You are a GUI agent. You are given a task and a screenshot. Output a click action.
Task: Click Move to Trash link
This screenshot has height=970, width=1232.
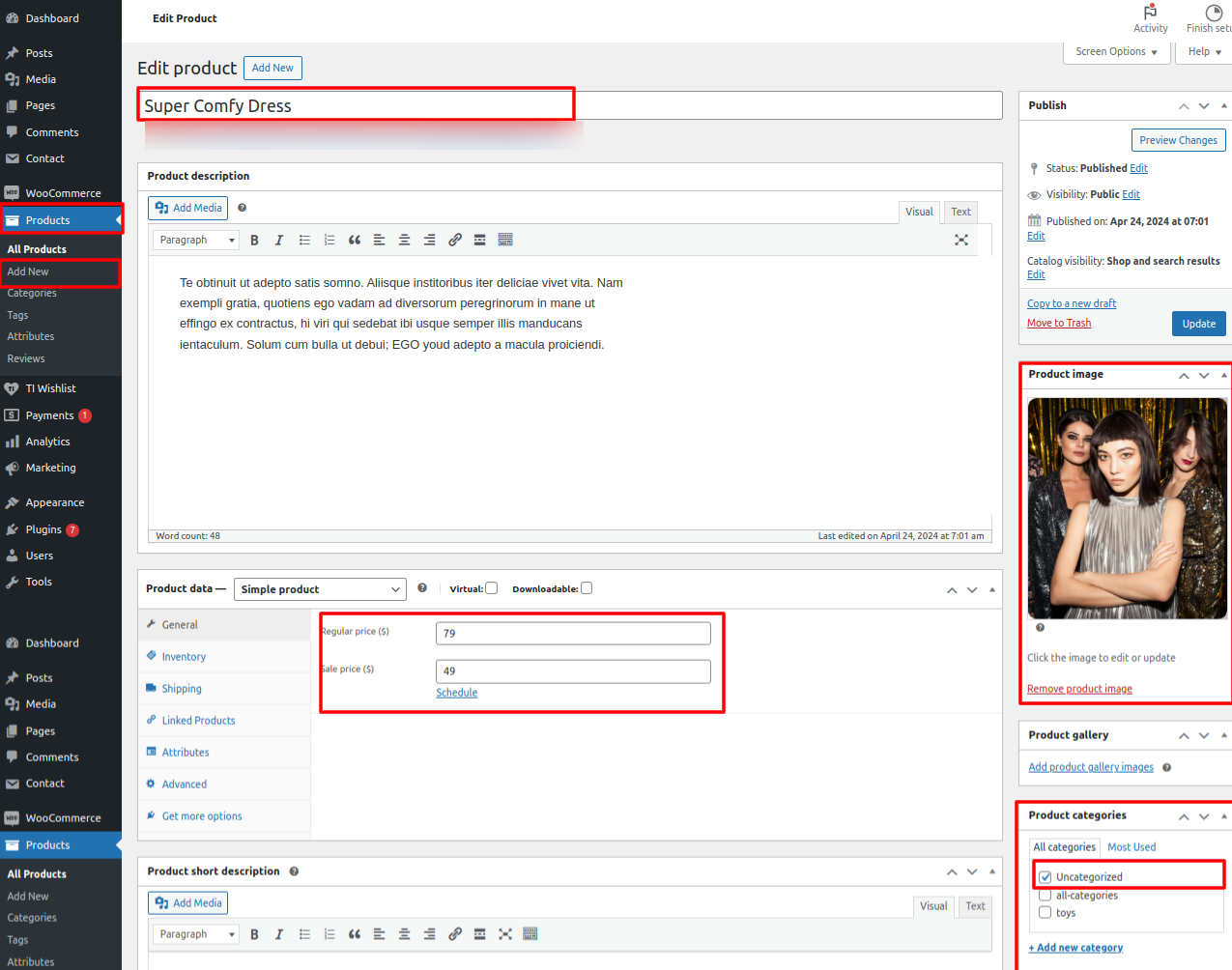1059,324
